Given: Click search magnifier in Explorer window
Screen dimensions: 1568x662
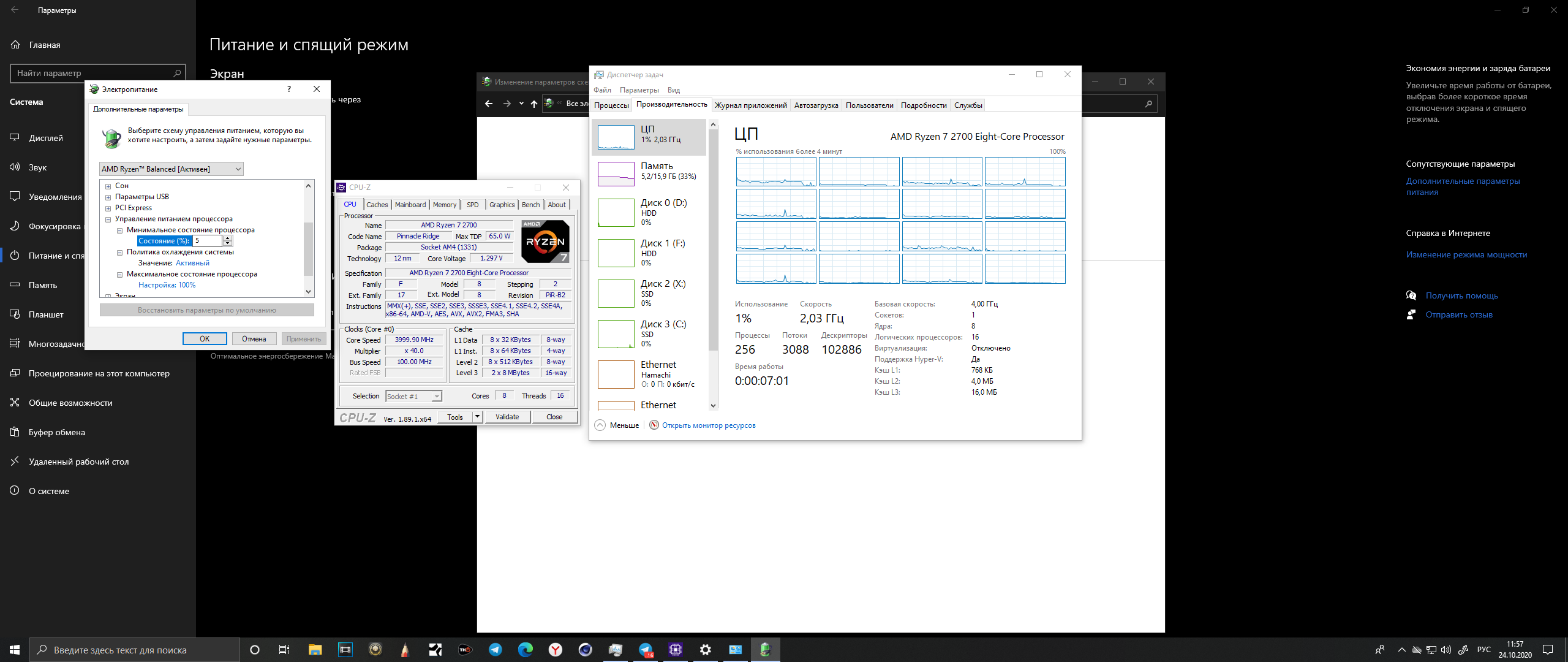Looking at the screenshot, I should (x=1148, y=104).
